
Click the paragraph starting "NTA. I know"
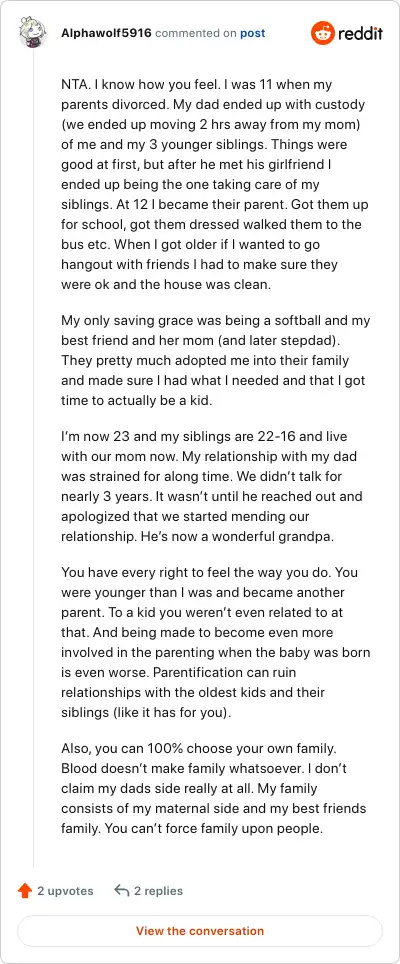[215, 184]
